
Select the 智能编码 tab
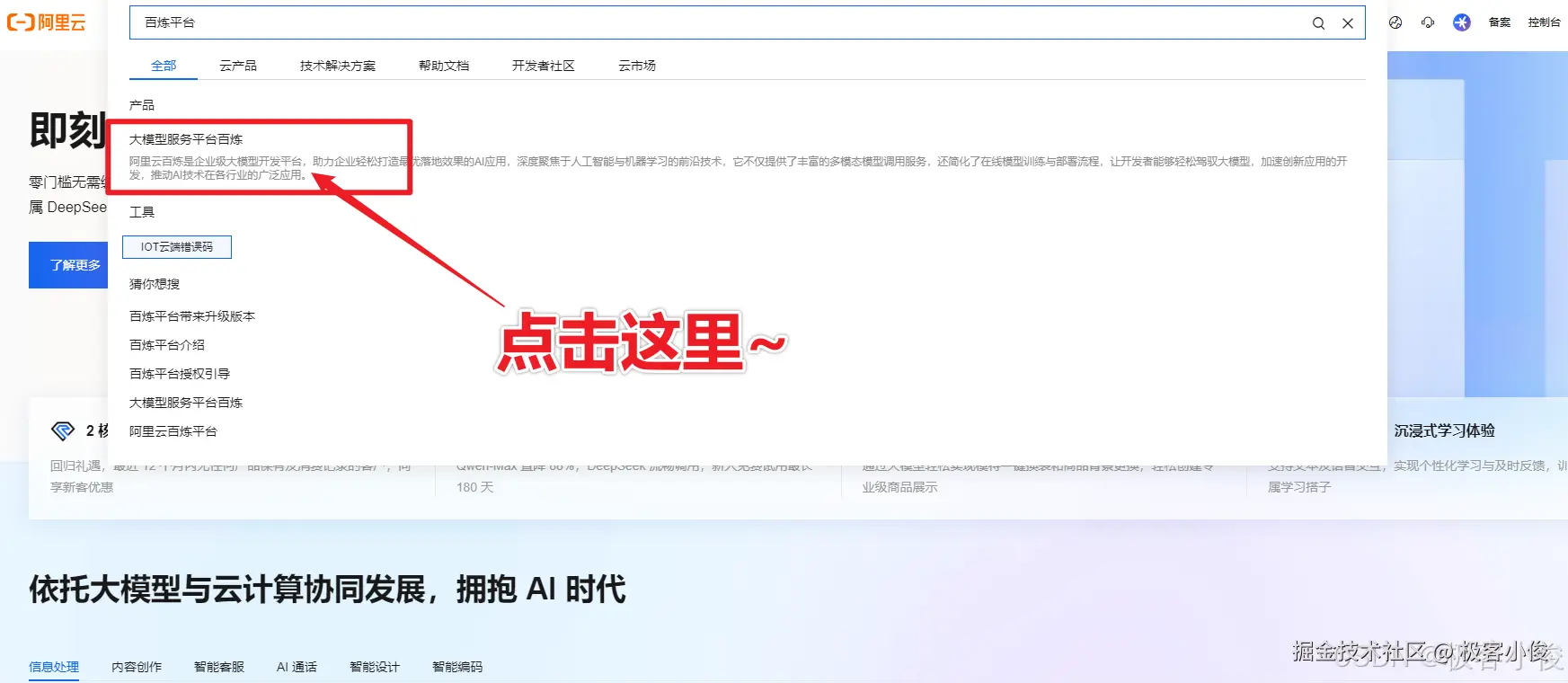(x=457, y=667)
